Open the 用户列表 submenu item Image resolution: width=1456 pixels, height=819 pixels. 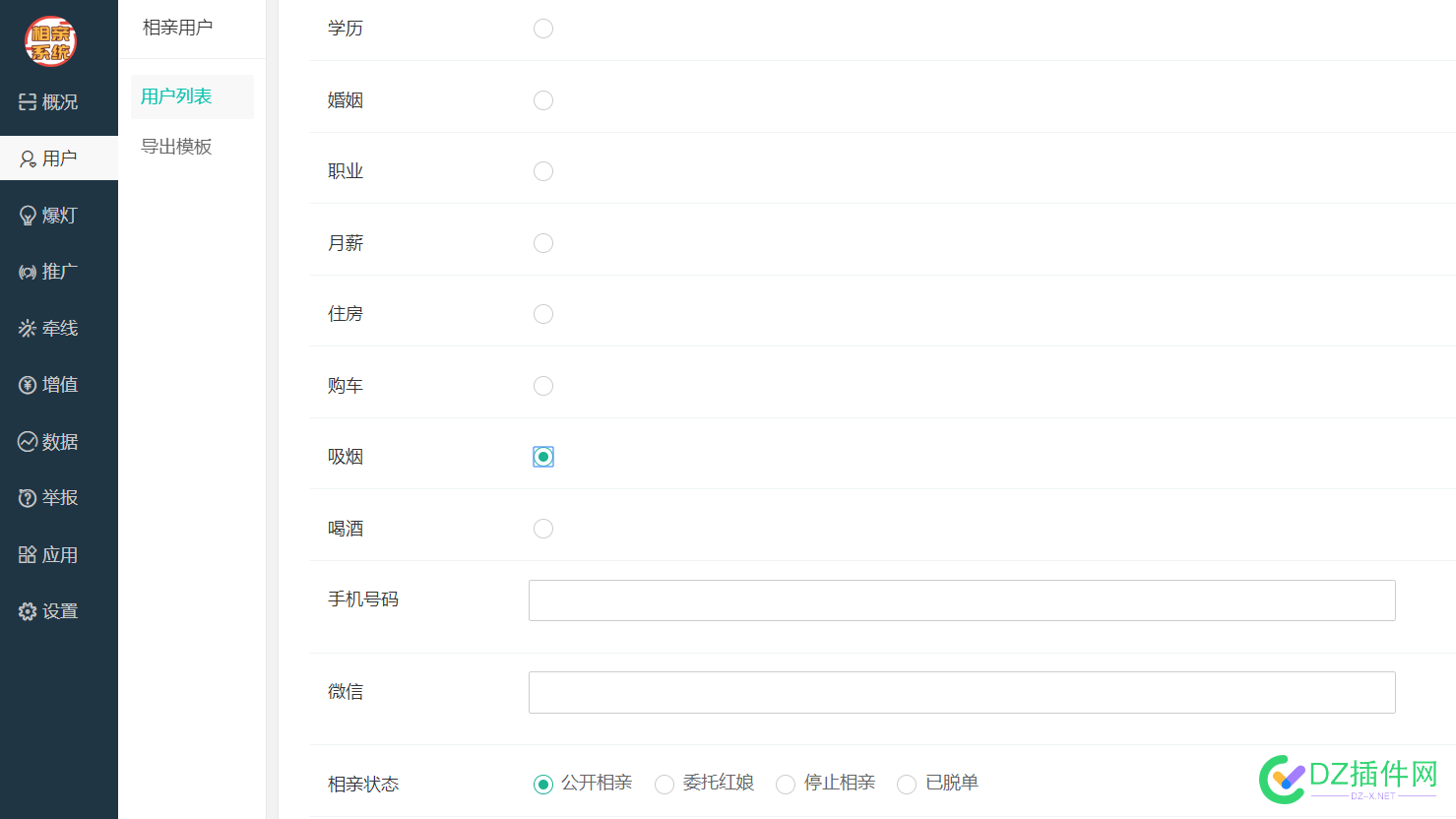click(x=176, y=96)
